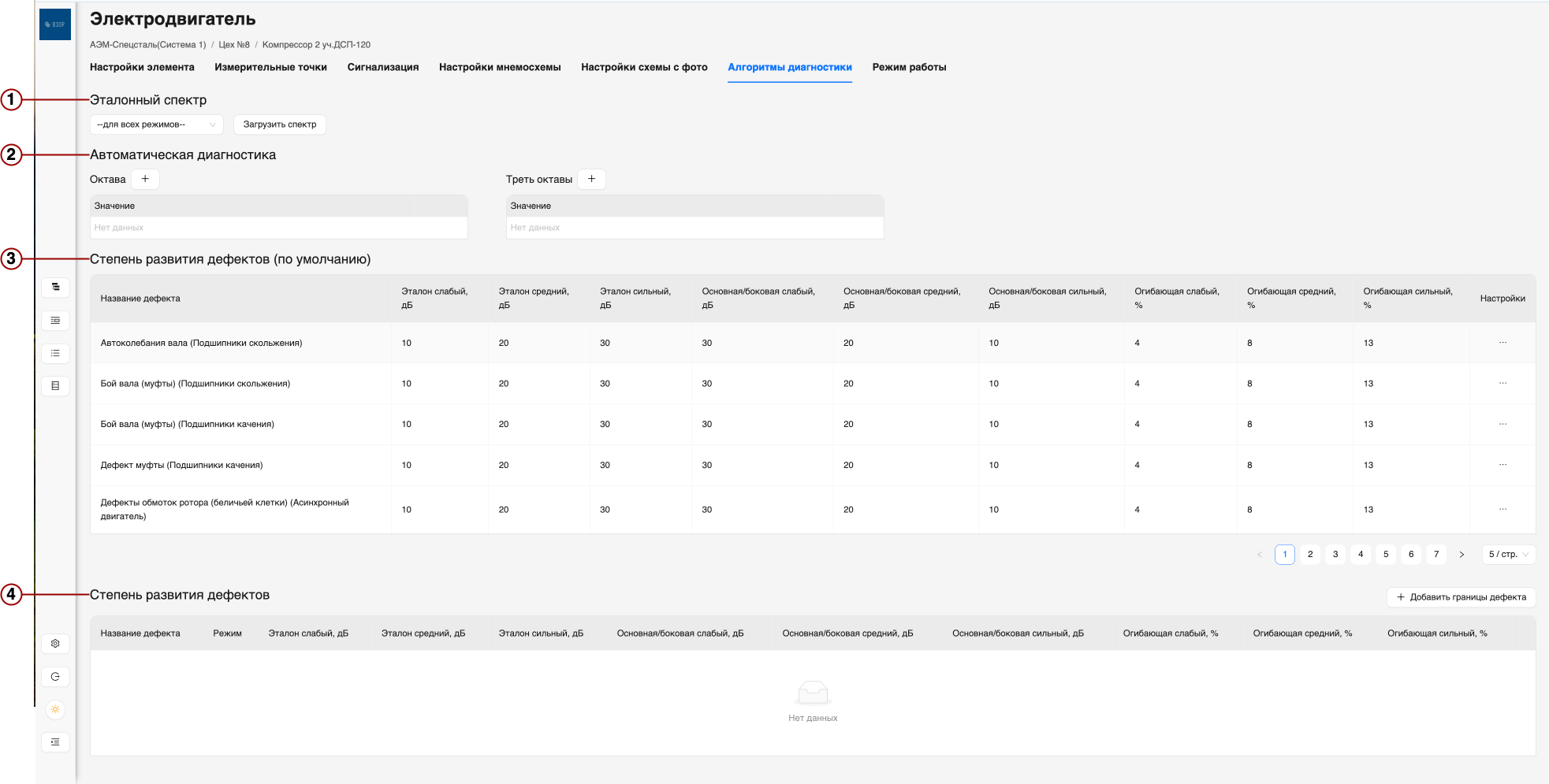Expand sidebar with the indent menu icon
The image size is (1549, 784).
pyautogui.click(x=55, y=742)
